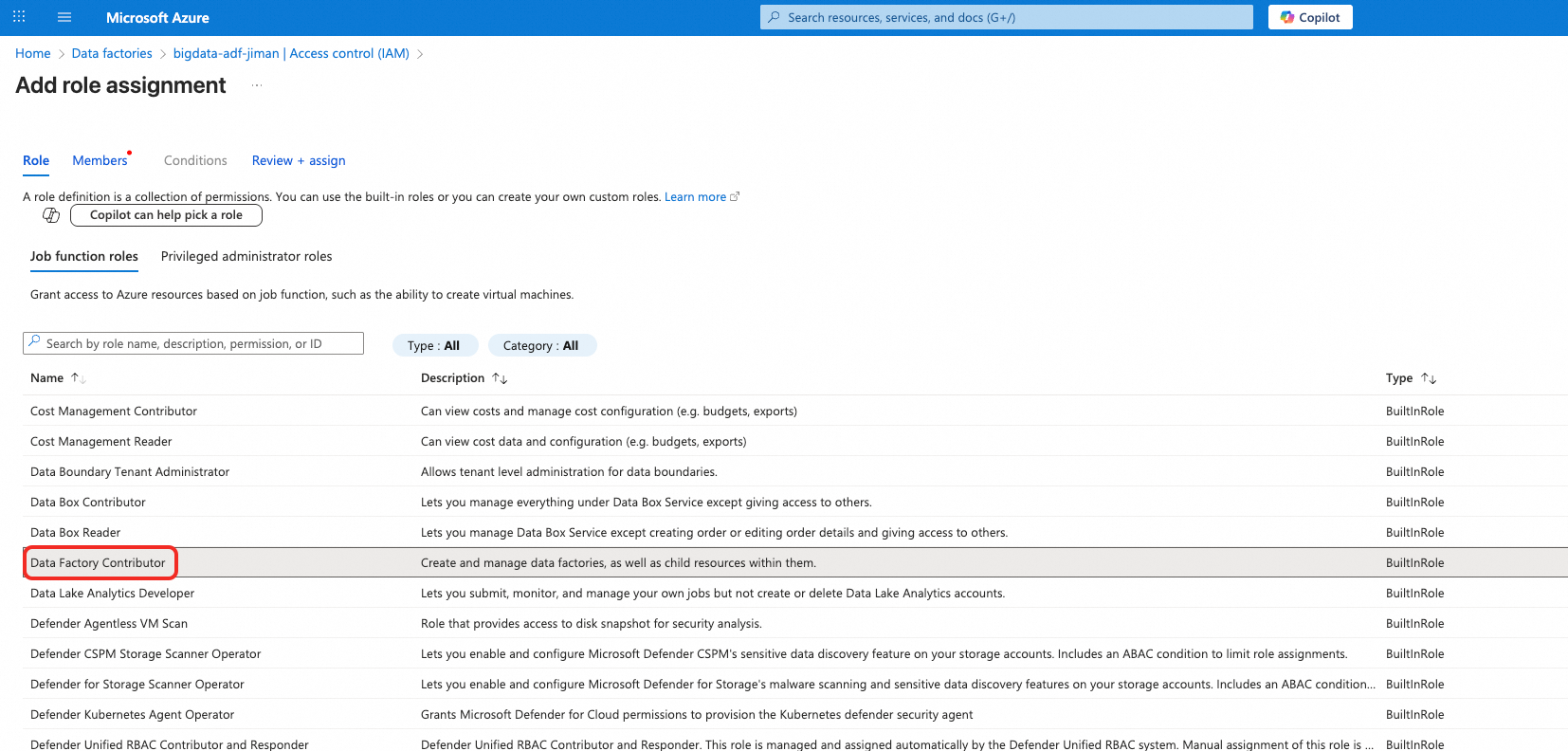Click the Copilot sparkle icon beside role helper
The width and height of the screenshot is (1568, 751).
tap(51, 215)
